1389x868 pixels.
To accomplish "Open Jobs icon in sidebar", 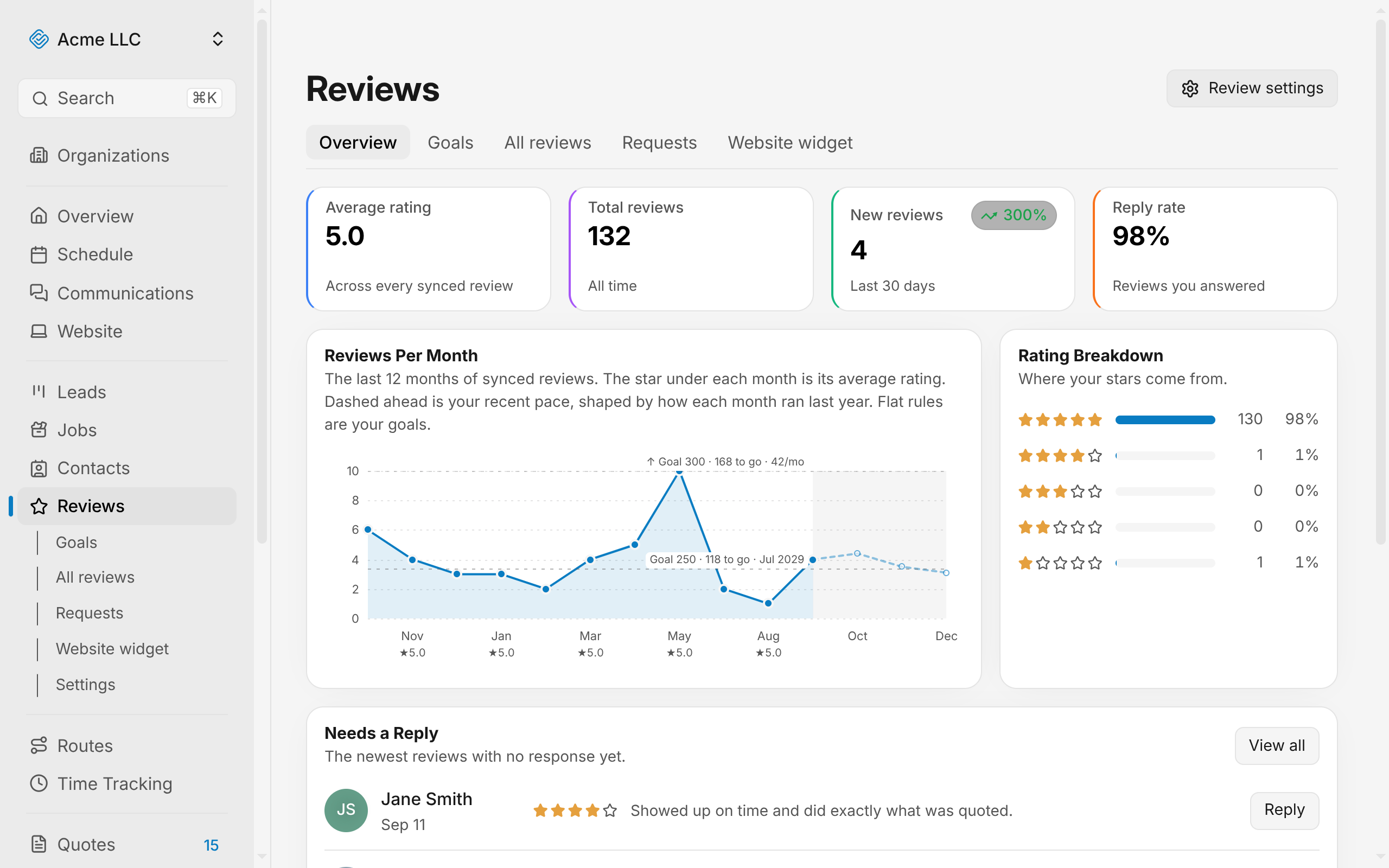I will (39, 430).
